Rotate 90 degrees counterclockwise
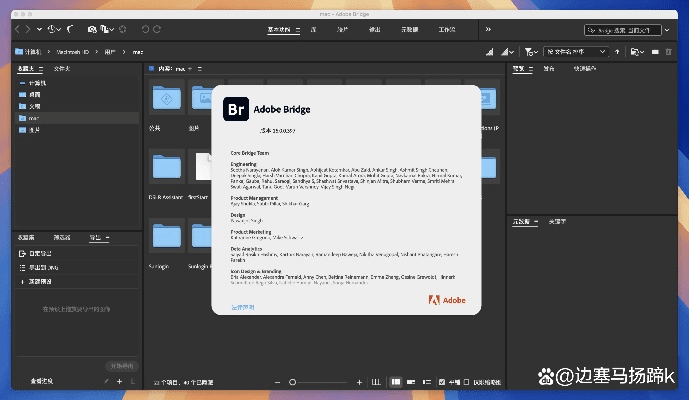 pyautogui.click(x=145, y=29)
